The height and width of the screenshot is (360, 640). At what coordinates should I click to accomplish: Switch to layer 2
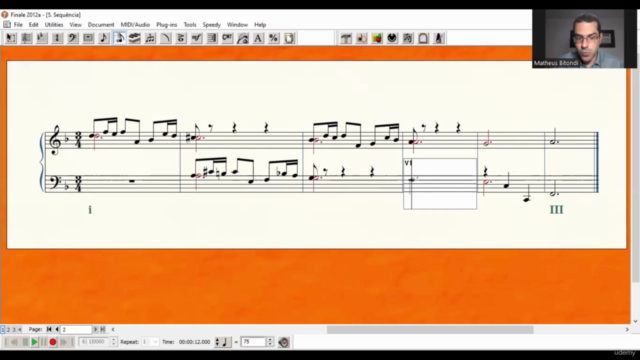click(x=8, y=329)
